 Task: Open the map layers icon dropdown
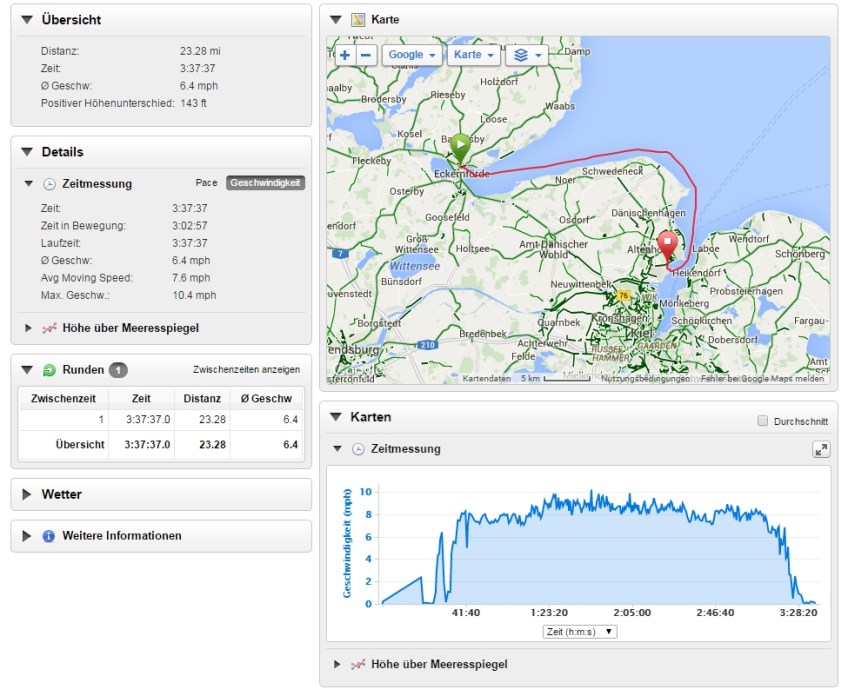[526, 55]
